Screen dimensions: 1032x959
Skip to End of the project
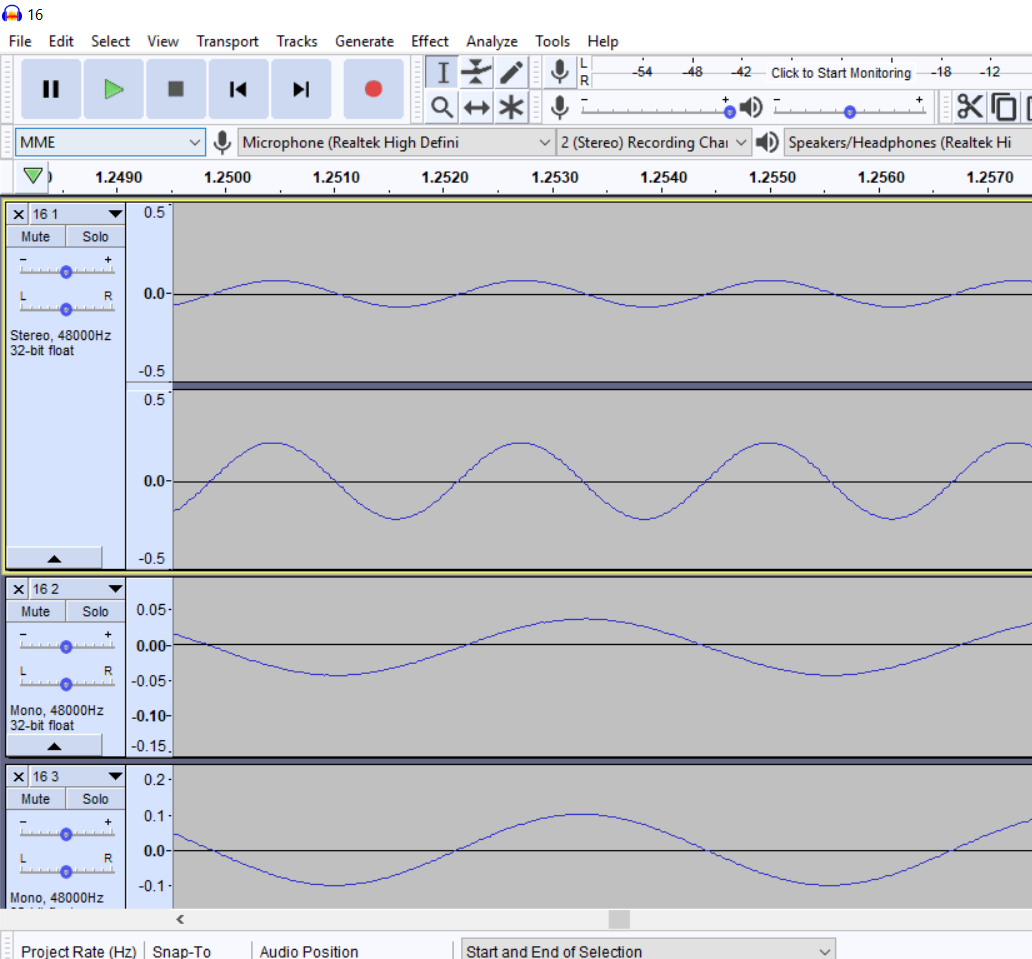(301, 89)
